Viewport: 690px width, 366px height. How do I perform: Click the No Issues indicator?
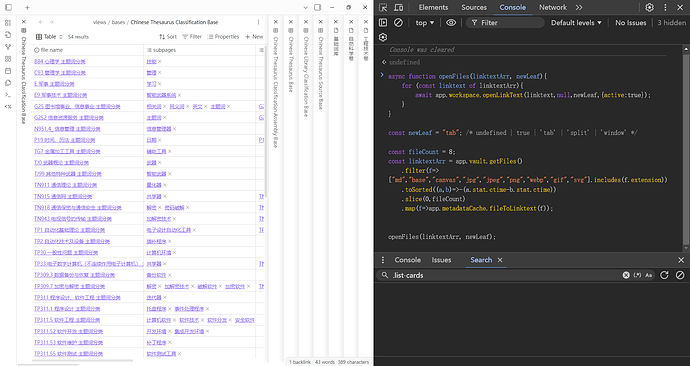click(x=631, y=22)
